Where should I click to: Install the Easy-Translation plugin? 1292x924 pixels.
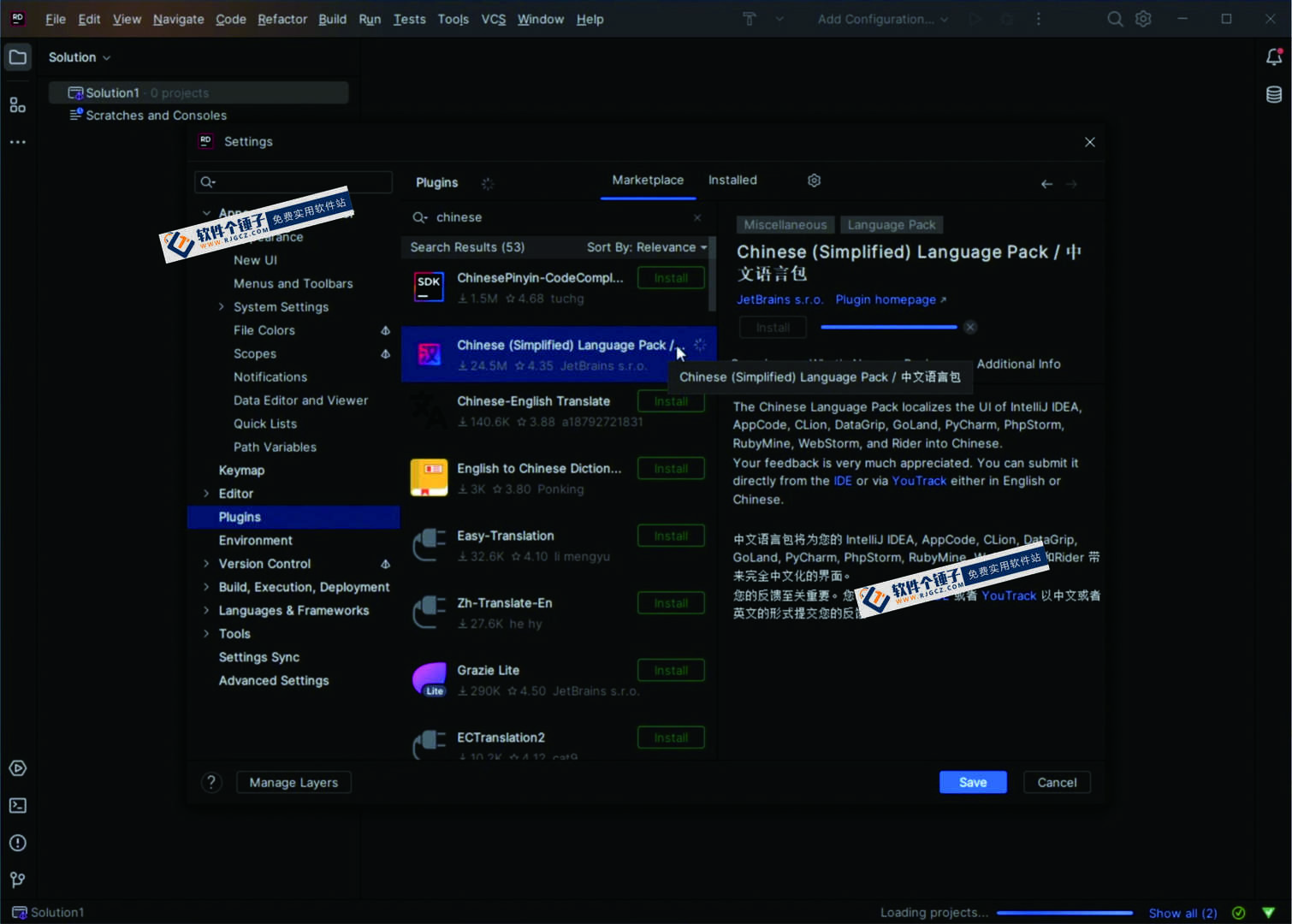point(671,536)
